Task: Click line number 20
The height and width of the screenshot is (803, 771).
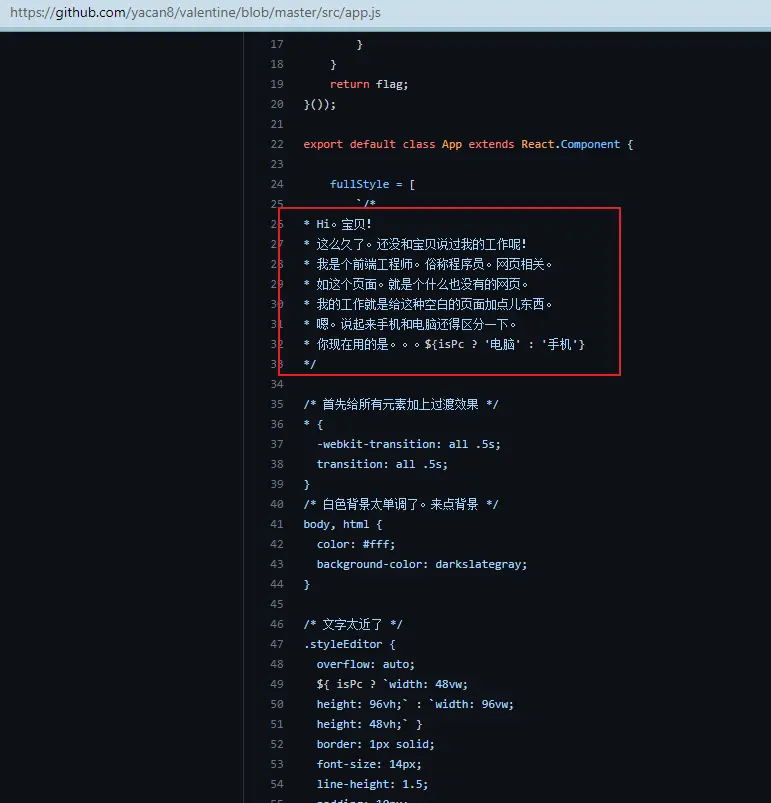Action: 276,104
